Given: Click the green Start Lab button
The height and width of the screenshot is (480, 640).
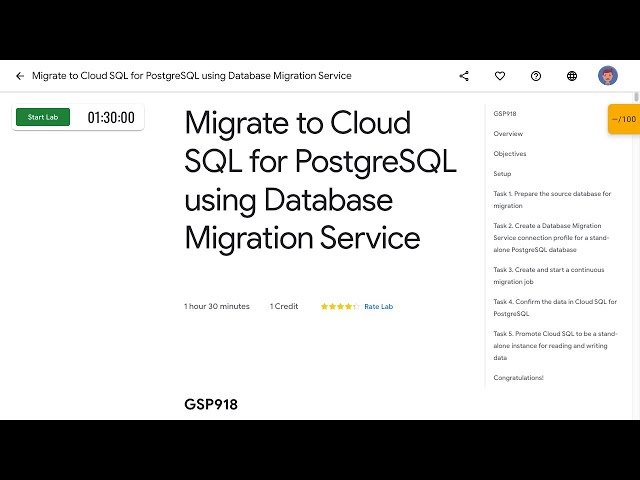Looking at the screenshot, I should pyautogui.click(x=43, y=117).
